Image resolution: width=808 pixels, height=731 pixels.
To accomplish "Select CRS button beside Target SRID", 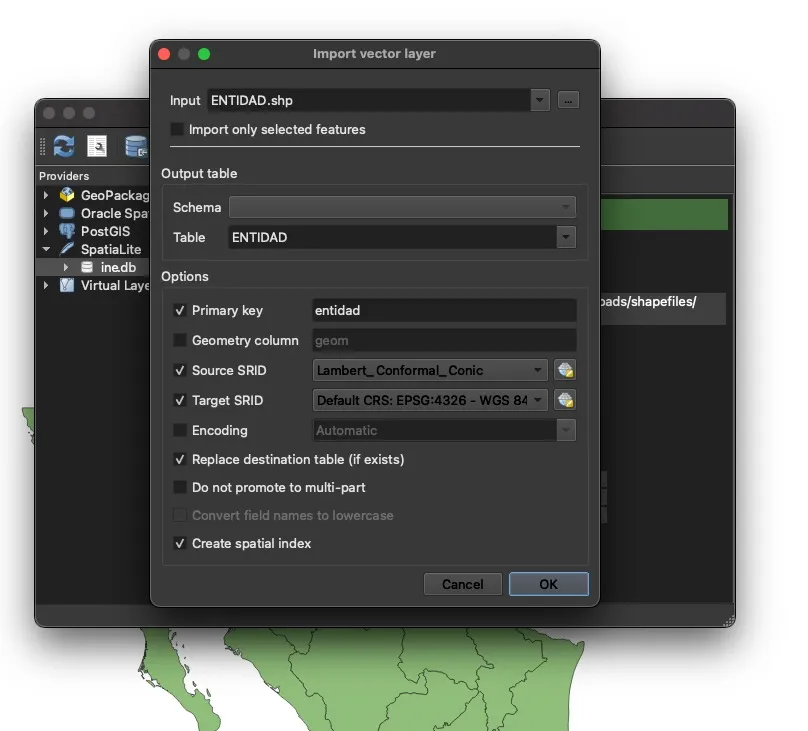I will 566,400.
